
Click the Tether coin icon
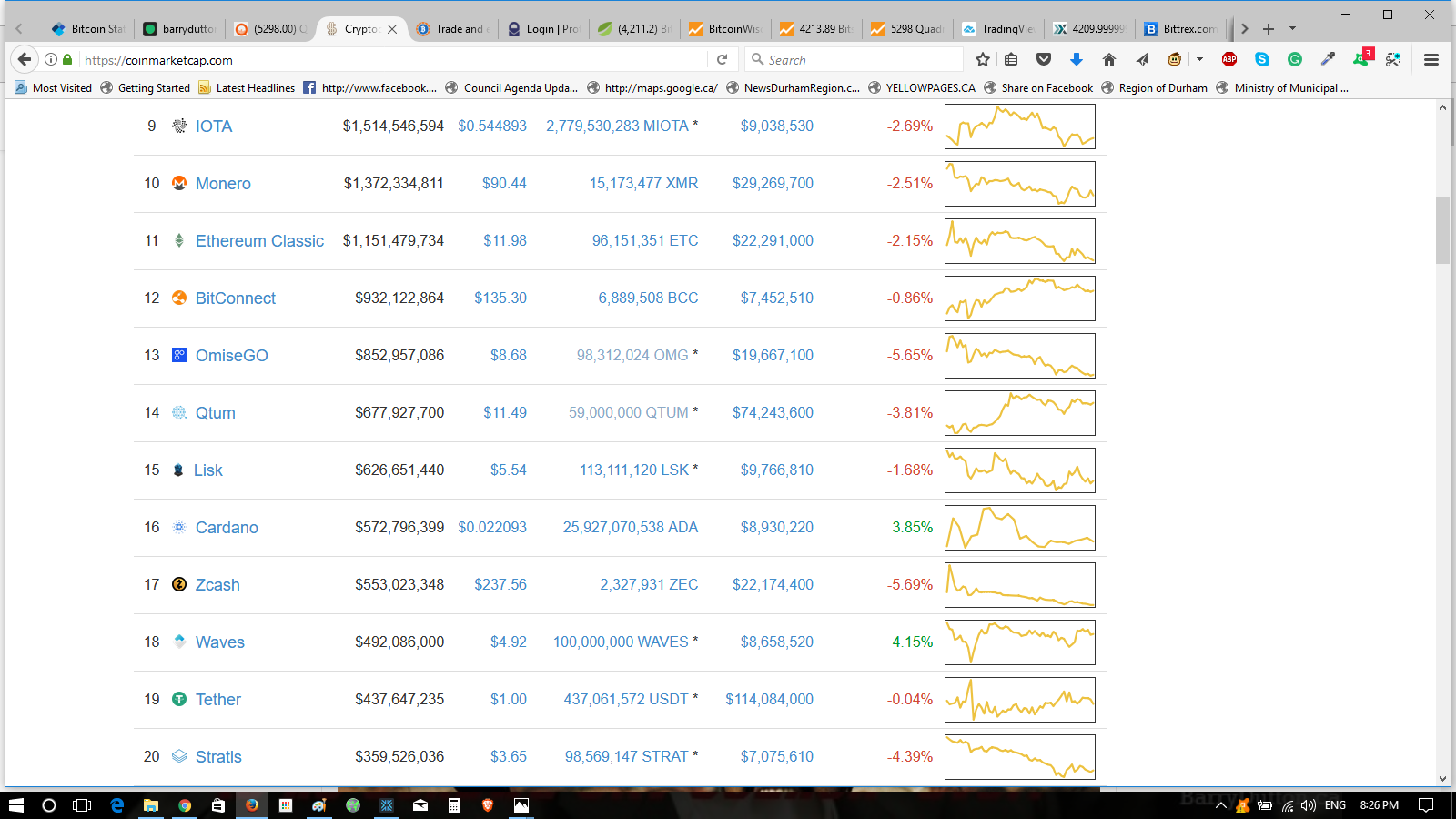179,699
